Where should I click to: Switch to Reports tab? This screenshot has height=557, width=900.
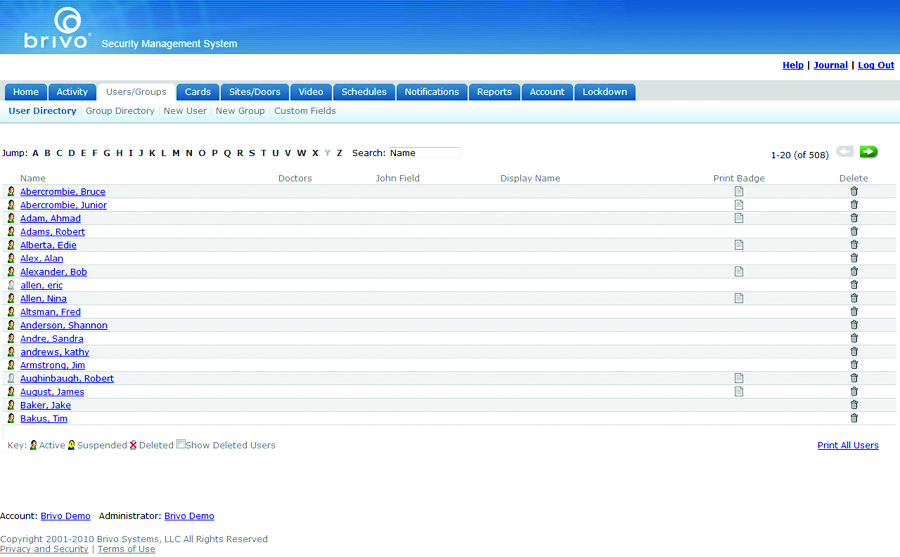[494, 92]
